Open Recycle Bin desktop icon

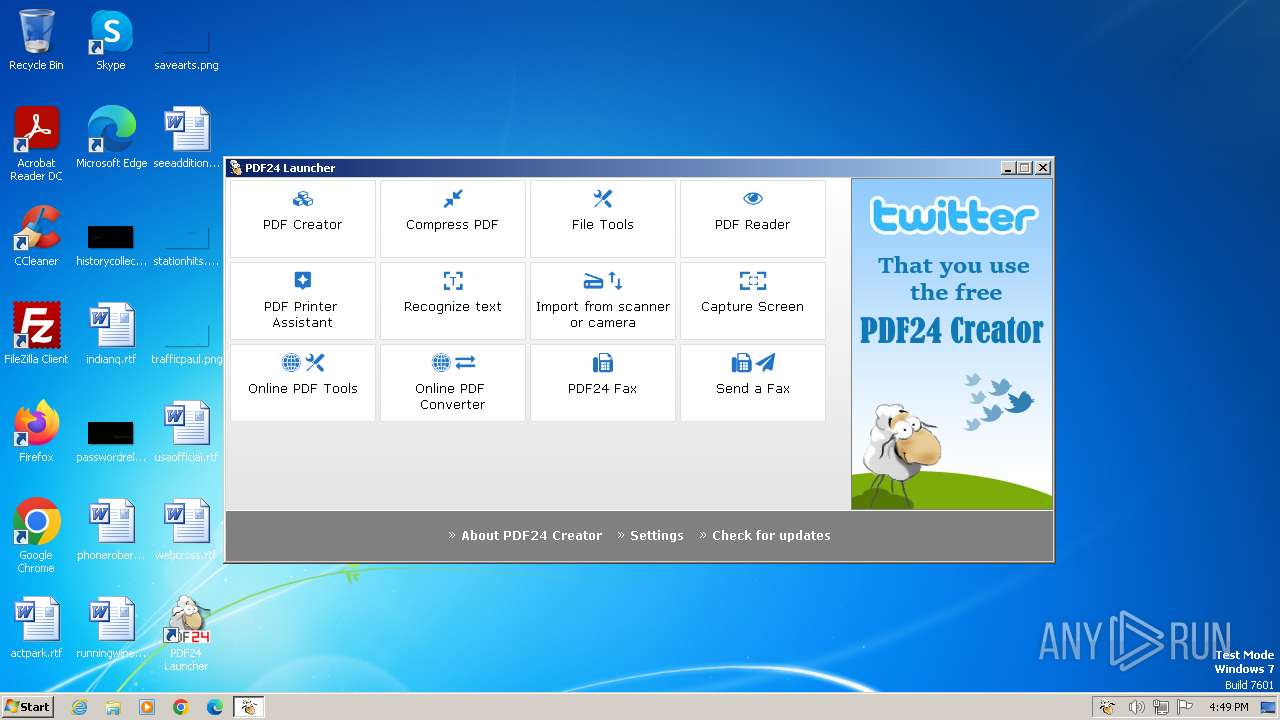coord(36,40)
